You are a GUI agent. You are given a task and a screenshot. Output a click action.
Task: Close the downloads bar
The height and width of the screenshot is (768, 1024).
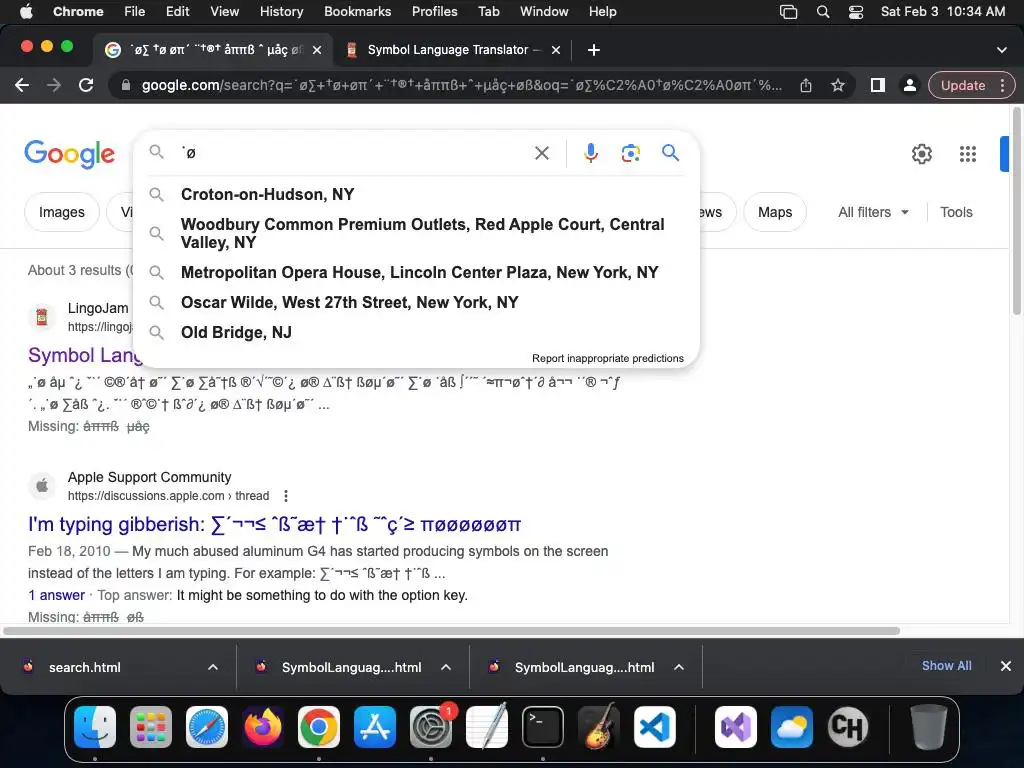(1005, 665)
